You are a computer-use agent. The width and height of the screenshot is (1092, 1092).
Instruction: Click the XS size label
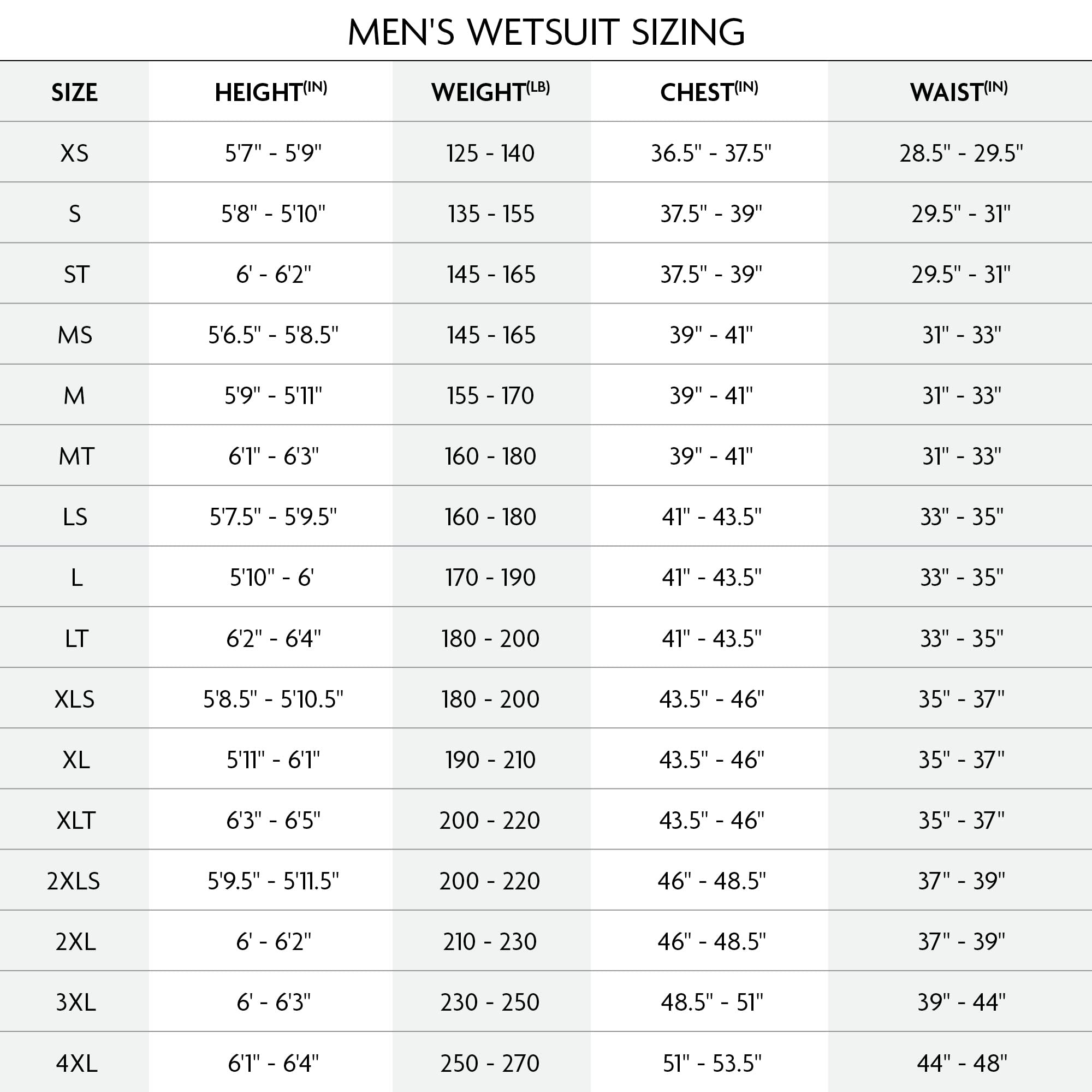[75, 153]
